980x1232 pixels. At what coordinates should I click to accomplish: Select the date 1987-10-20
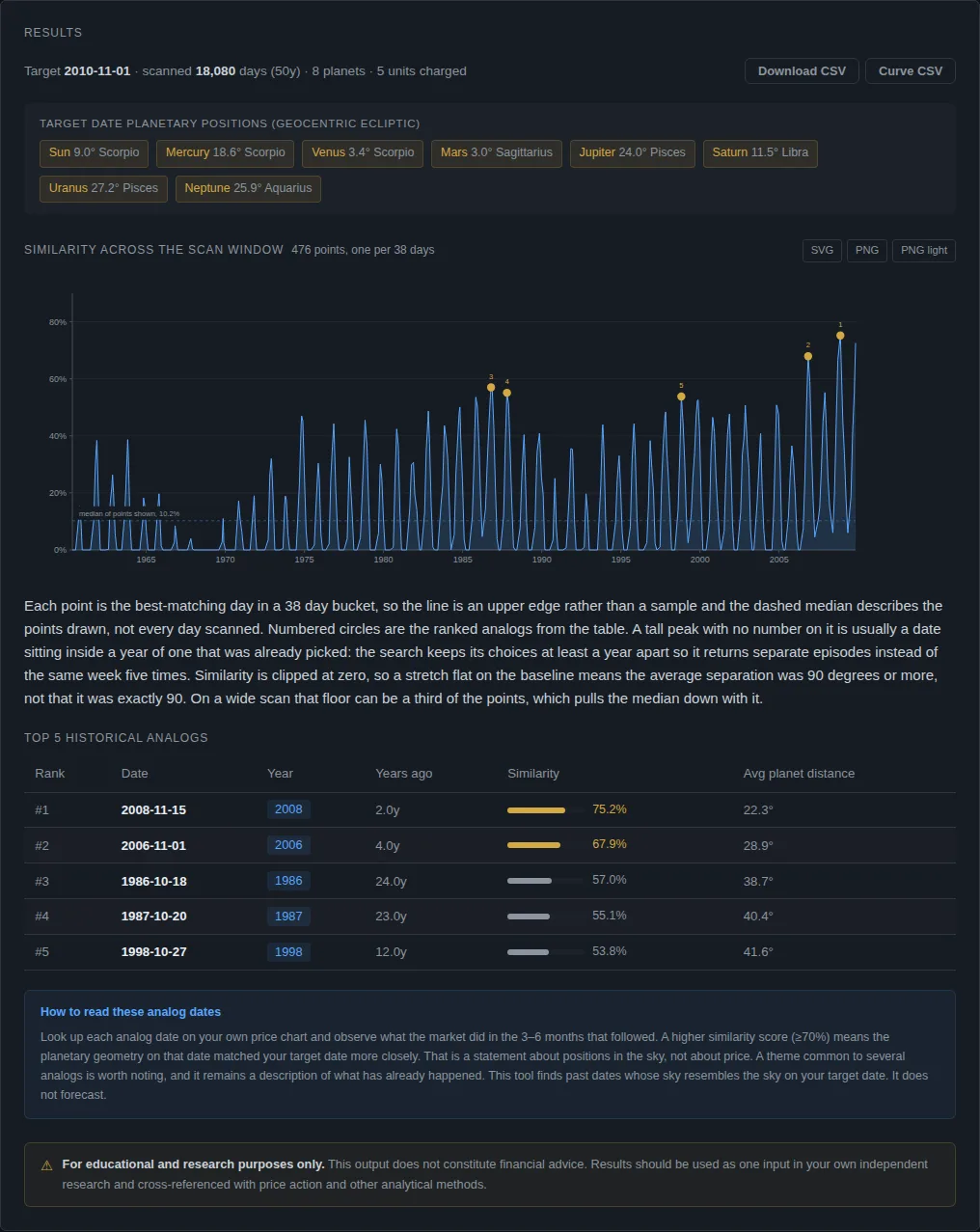point(153,917)
